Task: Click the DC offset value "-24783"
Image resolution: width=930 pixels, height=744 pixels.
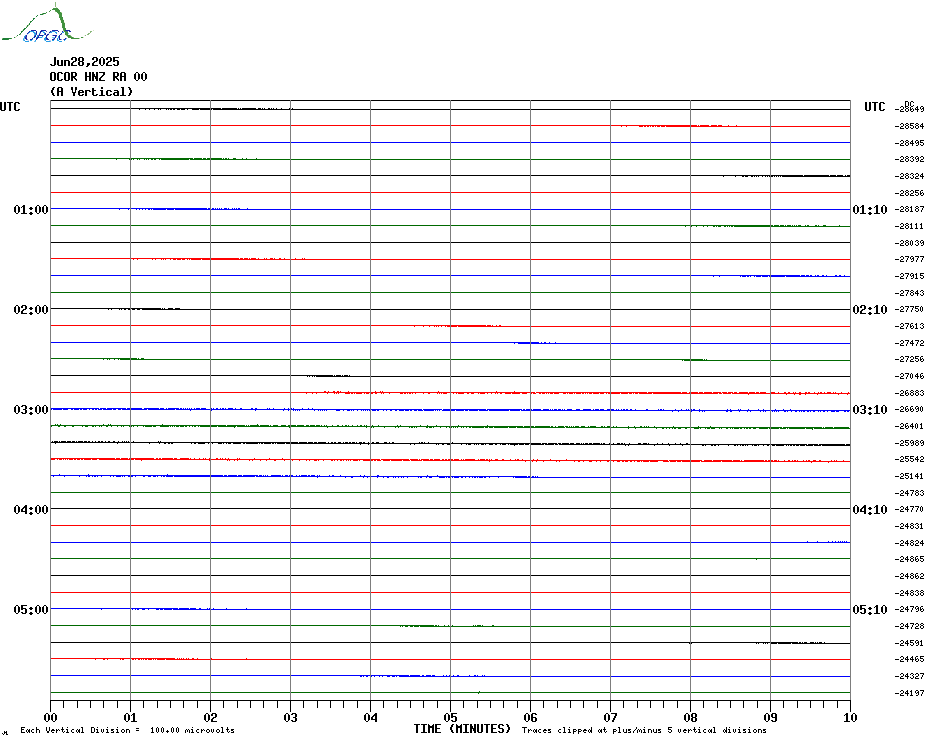Action: coord(910,493)
